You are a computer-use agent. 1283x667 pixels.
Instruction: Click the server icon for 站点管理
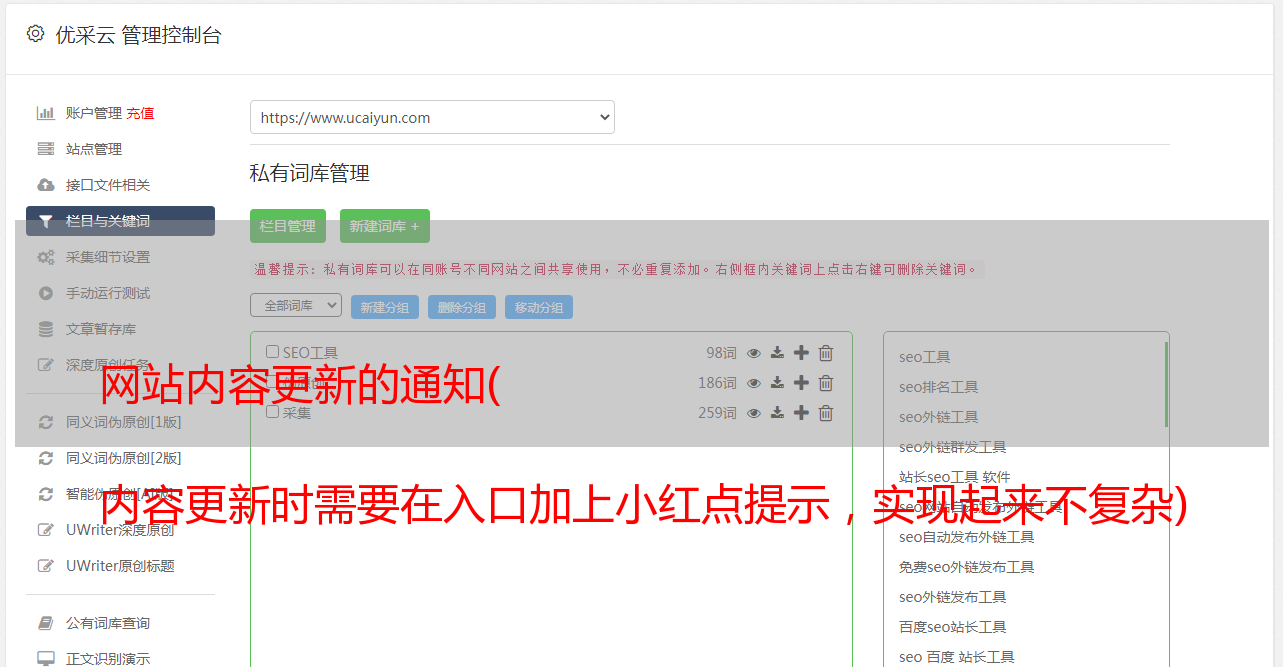point(46,149)
